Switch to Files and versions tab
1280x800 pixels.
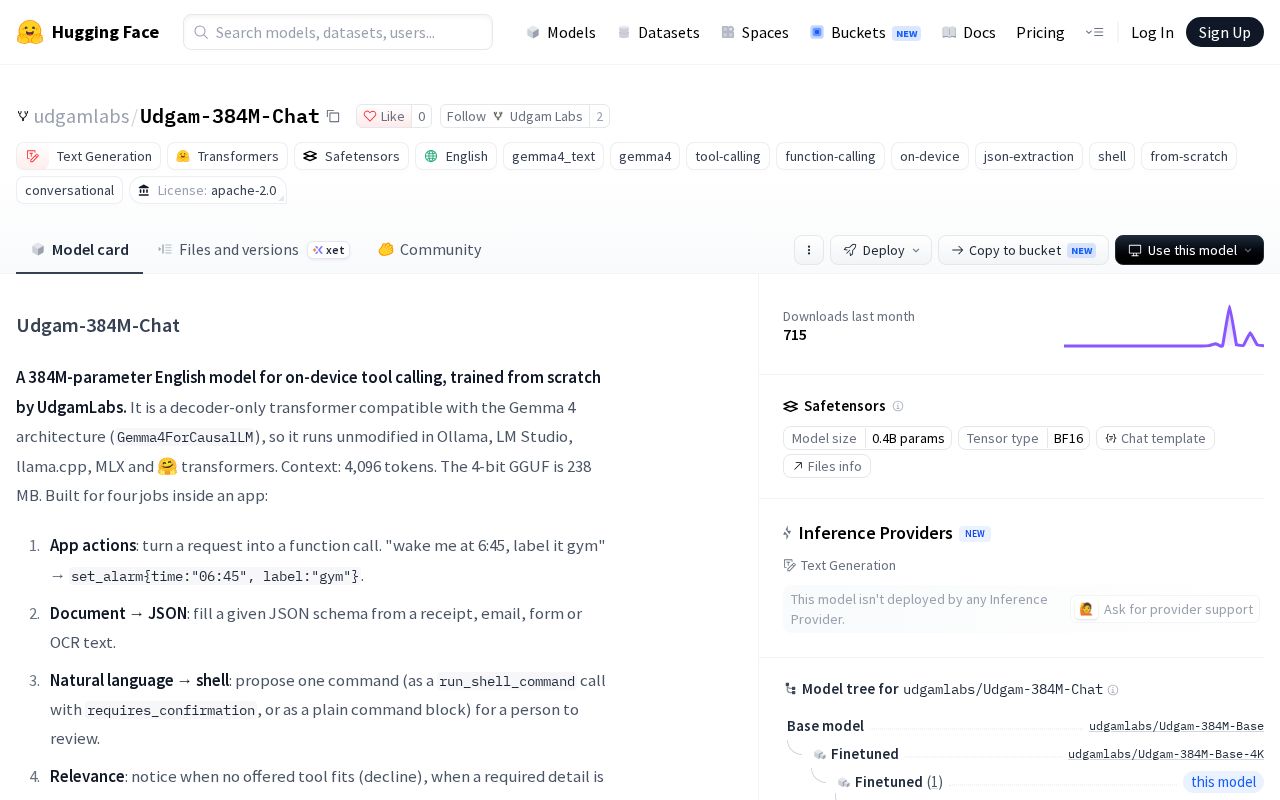coord(254,249)
